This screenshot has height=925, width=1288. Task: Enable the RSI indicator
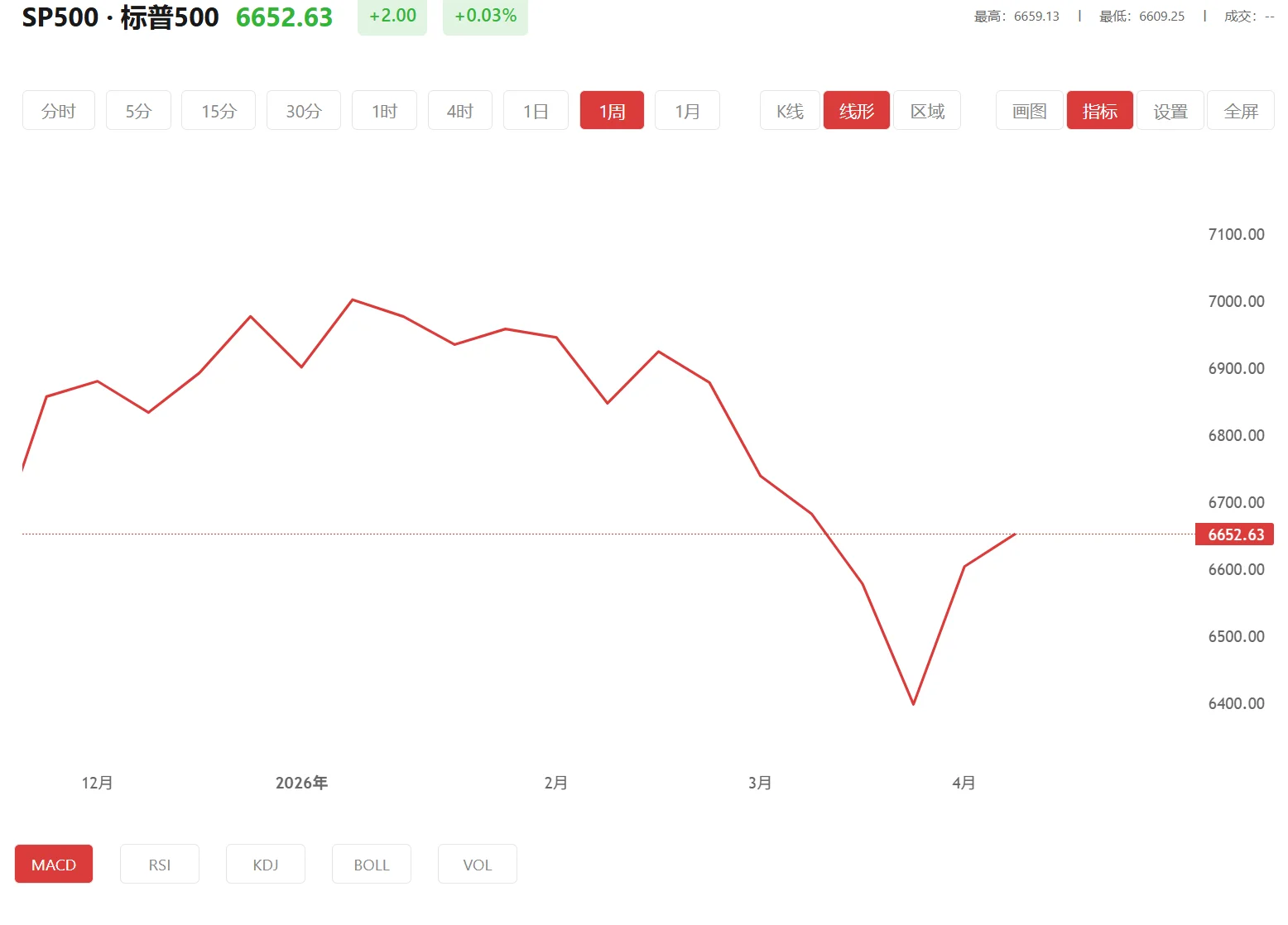(x=160, y=865)
